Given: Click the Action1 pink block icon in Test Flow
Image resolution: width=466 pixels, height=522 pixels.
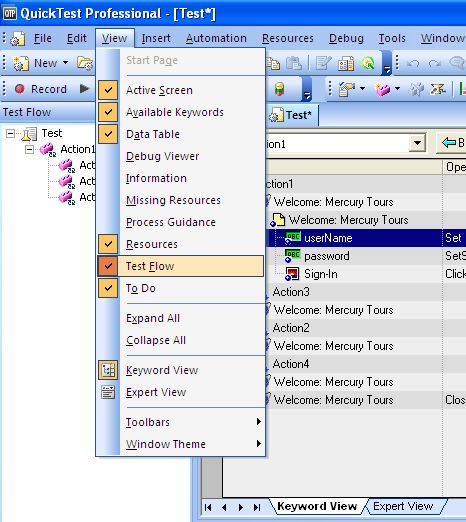Looking at the screenshot, I should point(48,150).
